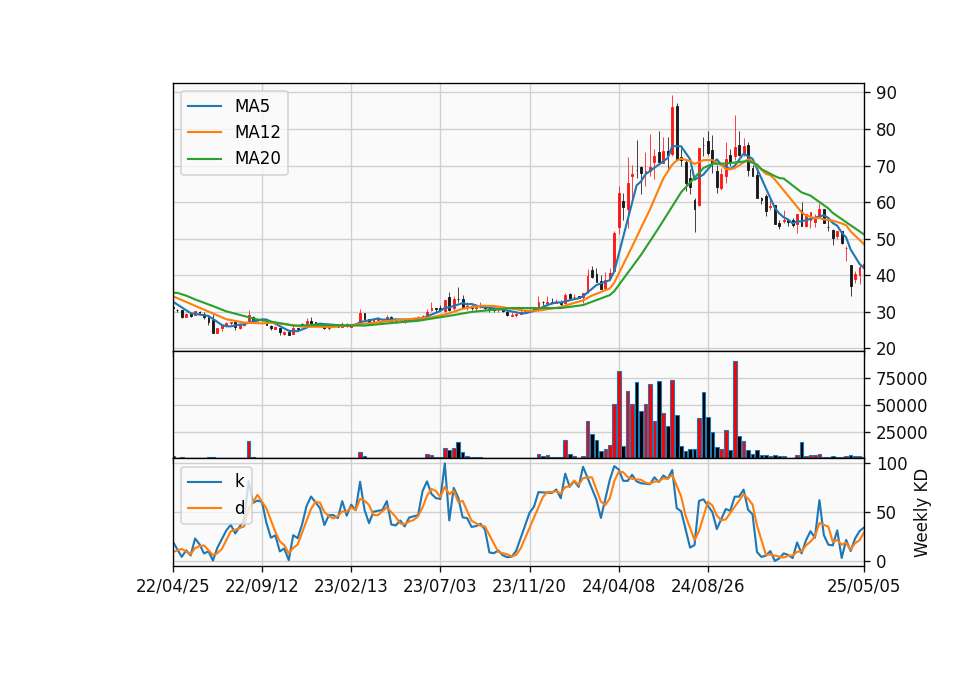Click the price axis label 30
The width and height of the screenshot is (960, 690).
click(x=886, y=313)
